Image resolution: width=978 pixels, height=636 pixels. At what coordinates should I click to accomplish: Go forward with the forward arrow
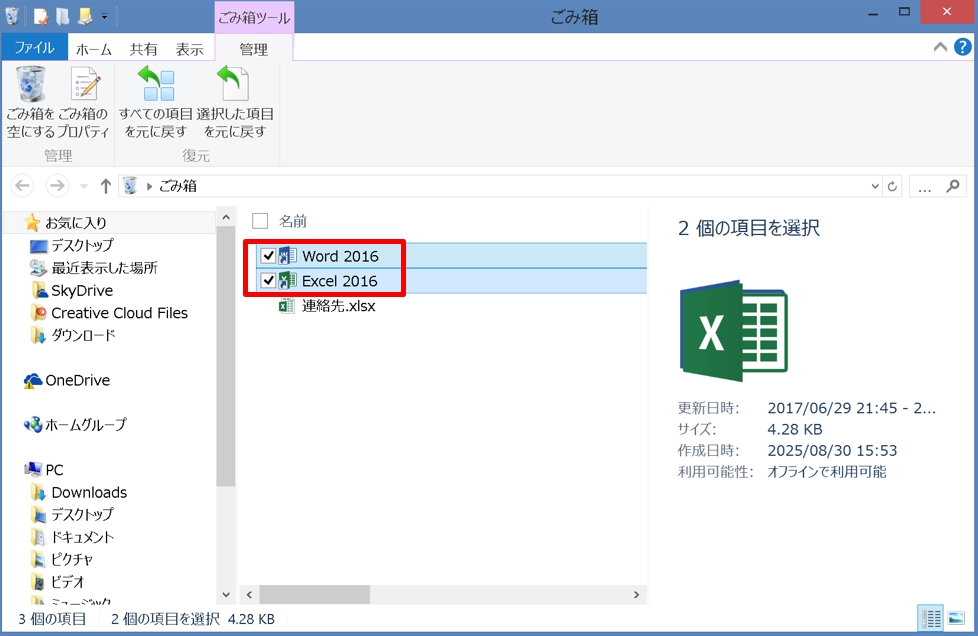point(57,186)
